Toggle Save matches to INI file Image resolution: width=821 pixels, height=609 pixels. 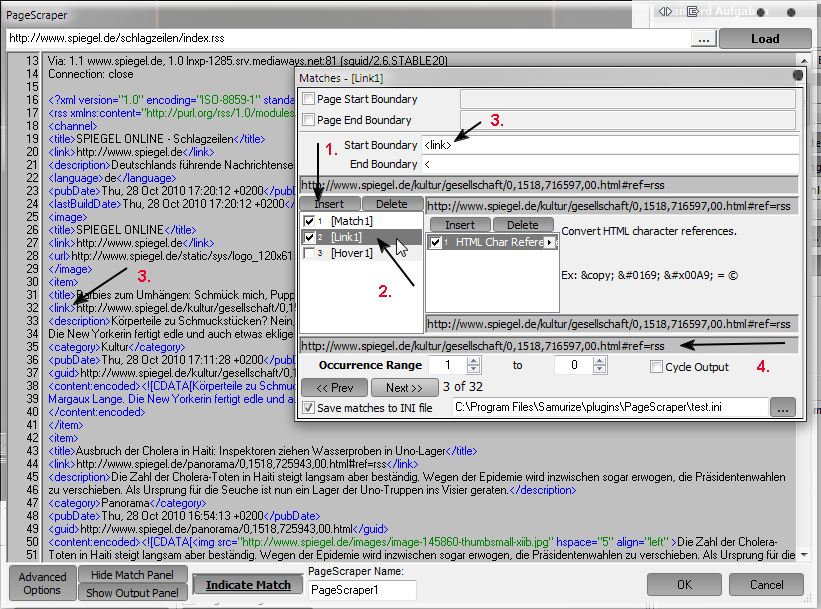(309, 407)
